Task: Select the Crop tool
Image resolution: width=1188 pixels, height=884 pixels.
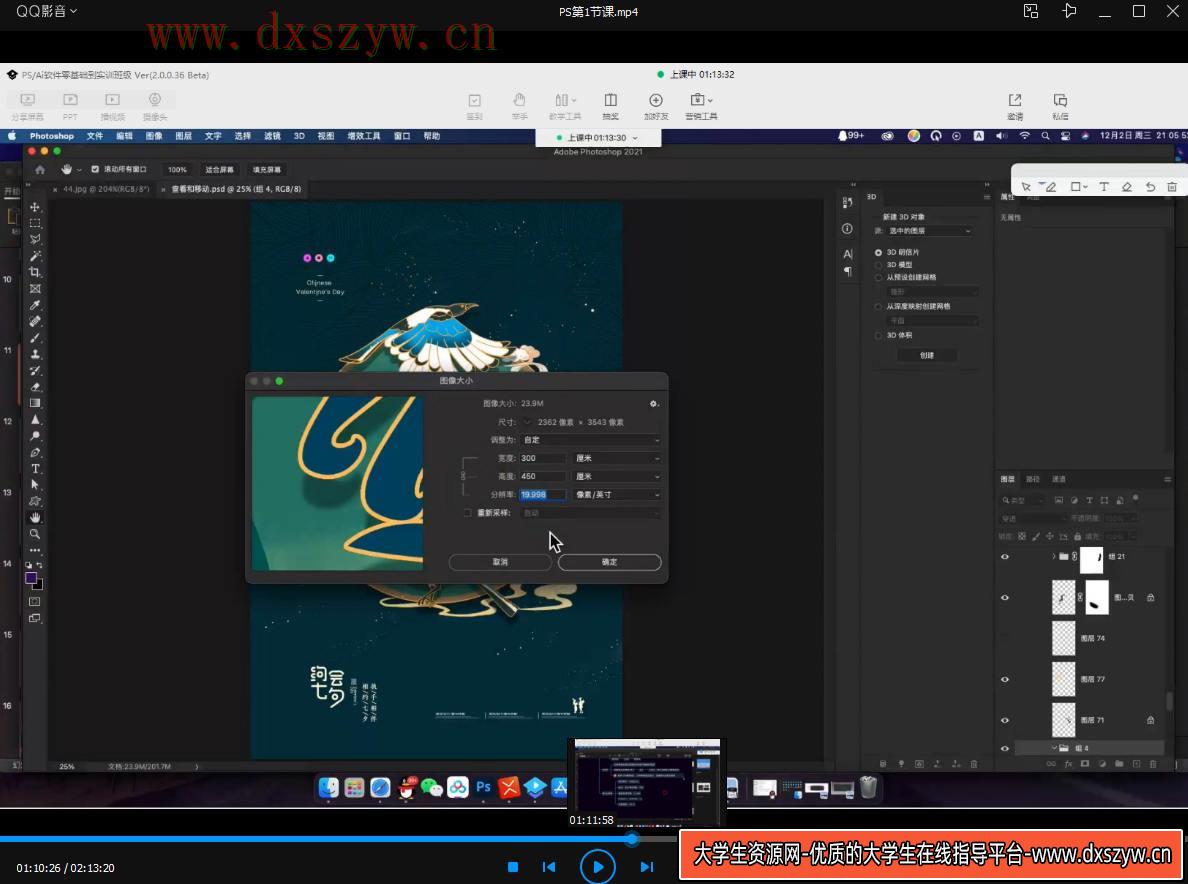Action: [x=35, y=272]
